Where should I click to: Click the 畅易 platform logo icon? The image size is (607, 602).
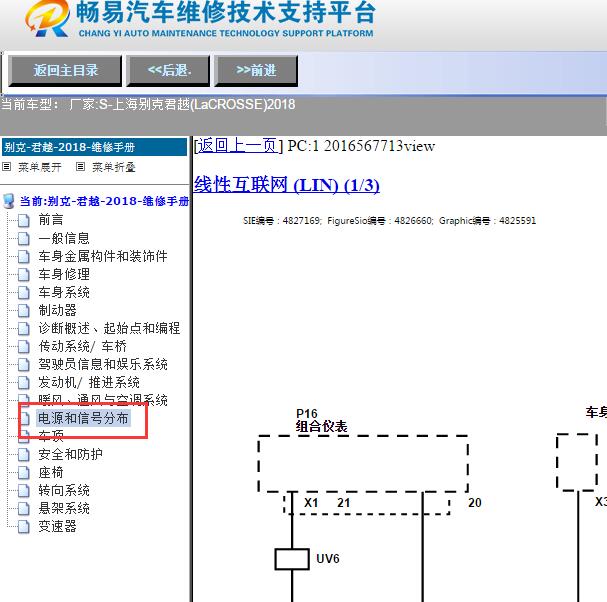click(48, 19)
